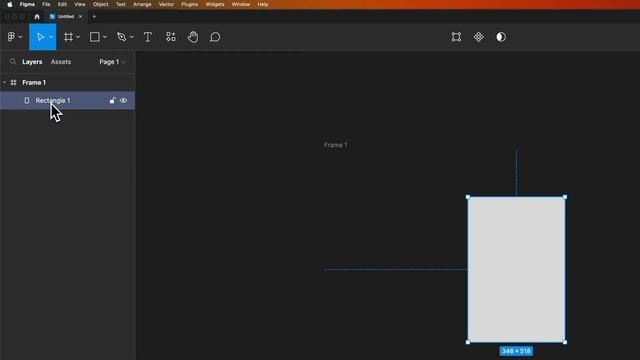Expand the main menu dropdown arrow
Image resolution: width=640 pixels, height=360 pixels.
[x=20, y=37]
